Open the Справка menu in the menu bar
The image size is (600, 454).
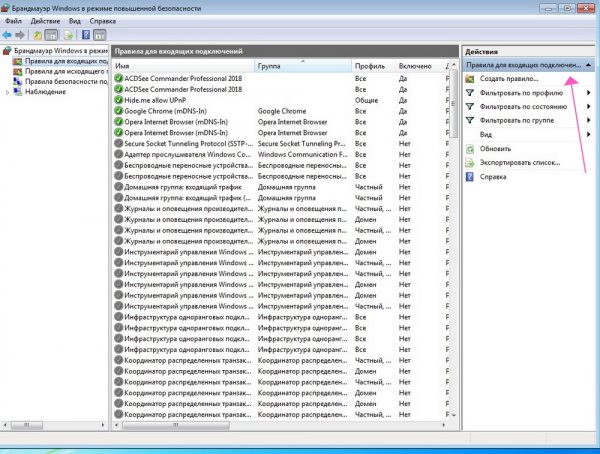click(x=103, y=21)
